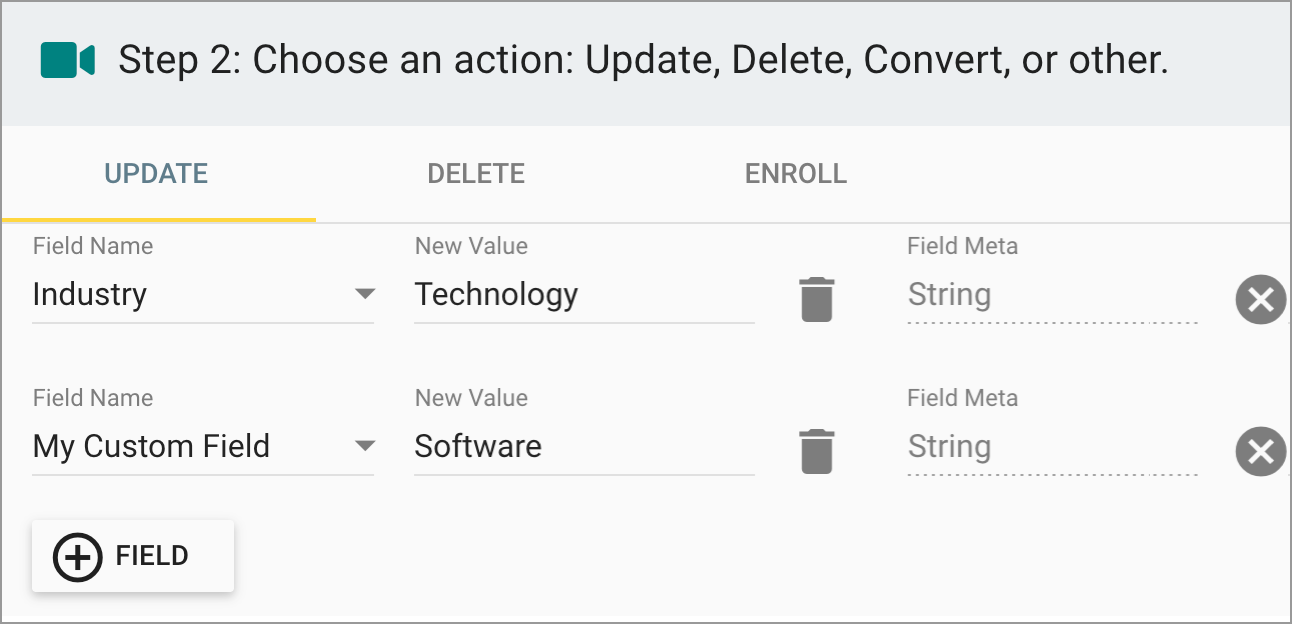Switch to the DELETE tab
Image resolution: width=1292 pixels, height=624 pixels.
coord(476,173)
